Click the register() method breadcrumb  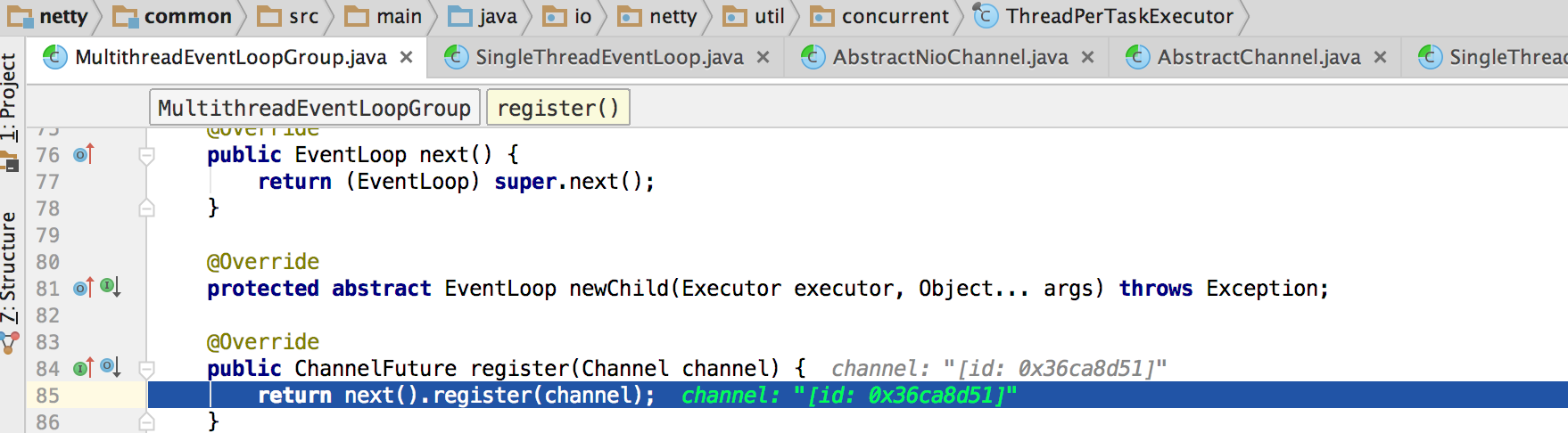click(558, 108)
